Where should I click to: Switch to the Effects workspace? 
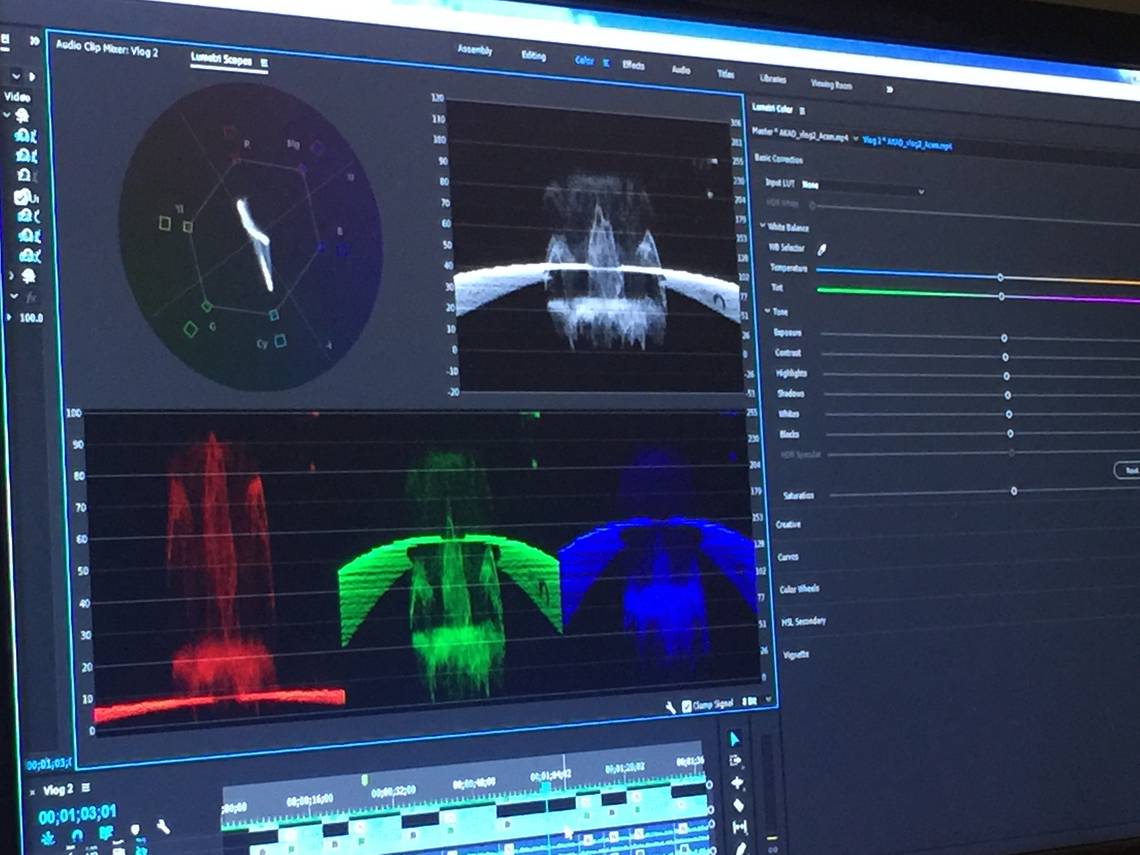pyautogui.click(x=633, y=65)
